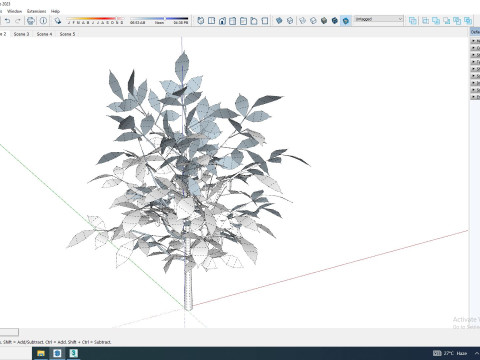Toggle Back Edges style
Image resolution: width=480 pixels, height=360 pixels.
coord(290,21)
